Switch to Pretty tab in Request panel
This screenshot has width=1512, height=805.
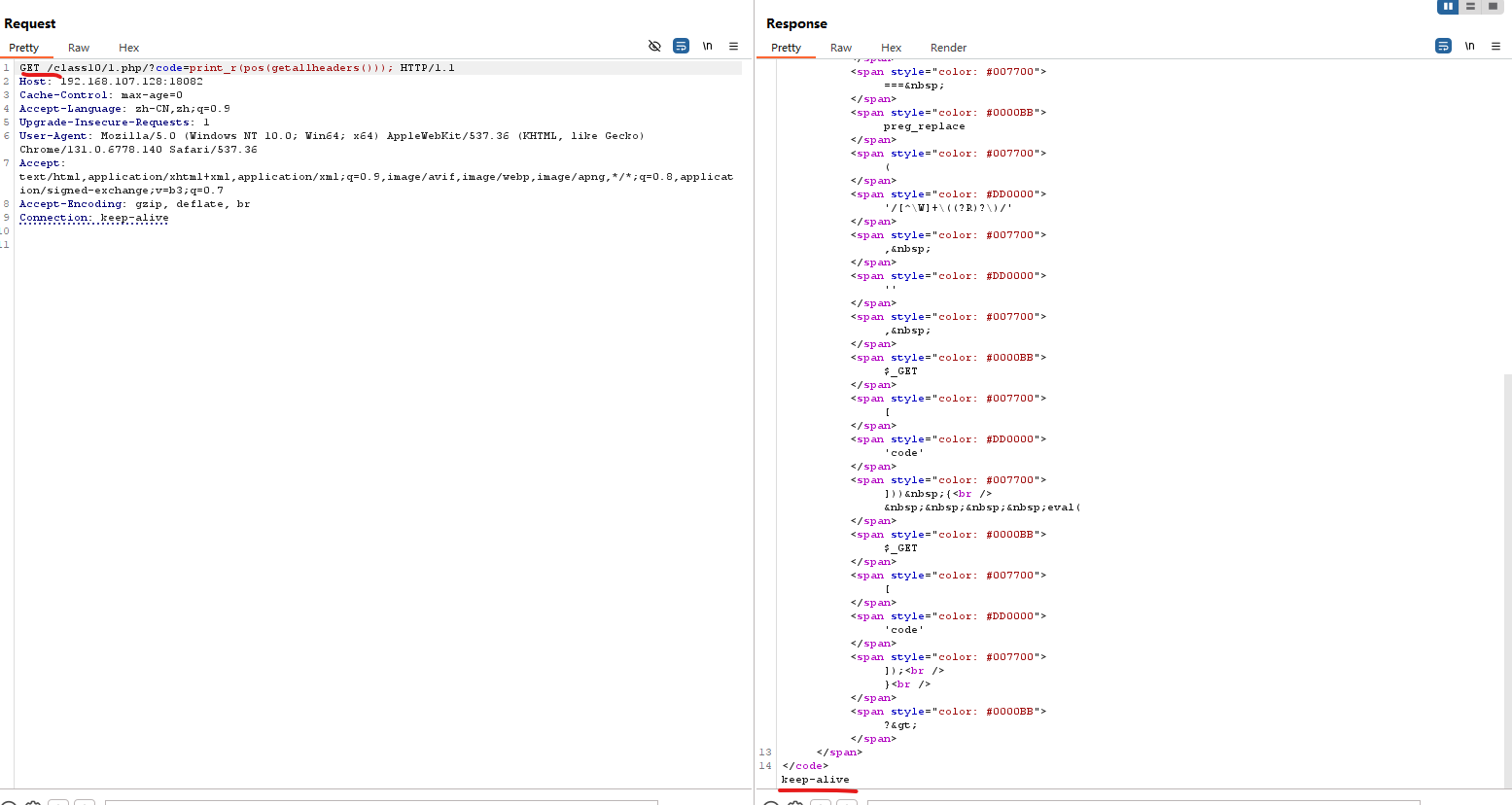pyautogui.click(x=24, y=48)
